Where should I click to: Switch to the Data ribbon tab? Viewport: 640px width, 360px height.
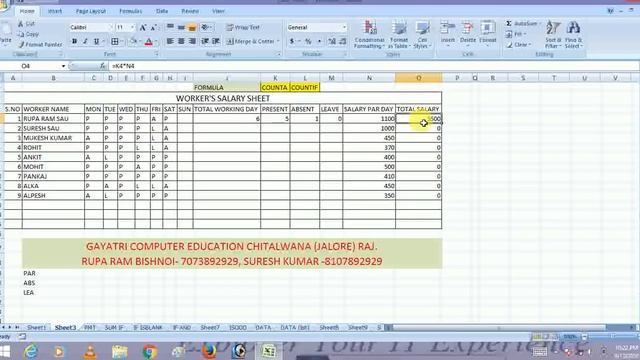click(x=162, y=11)
